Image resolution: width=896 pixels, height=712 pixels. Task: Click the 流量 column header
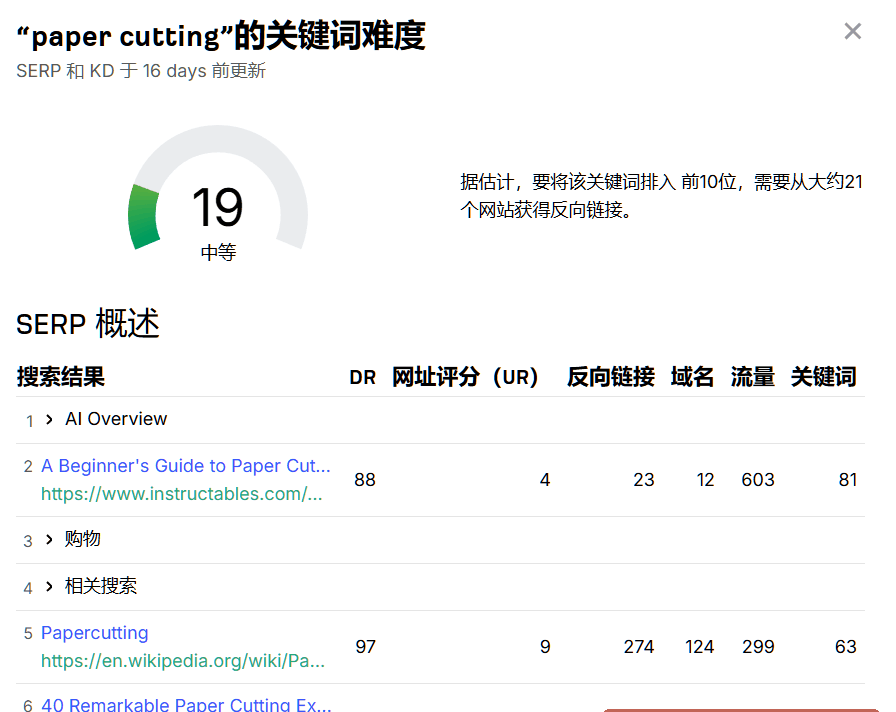pyautogui.click(x=753, y=377)
